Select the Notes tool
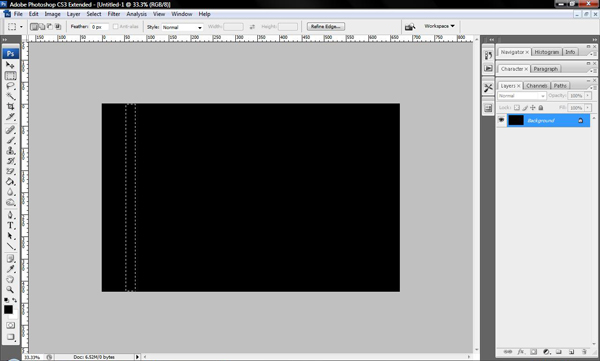 tap(10, 258)
